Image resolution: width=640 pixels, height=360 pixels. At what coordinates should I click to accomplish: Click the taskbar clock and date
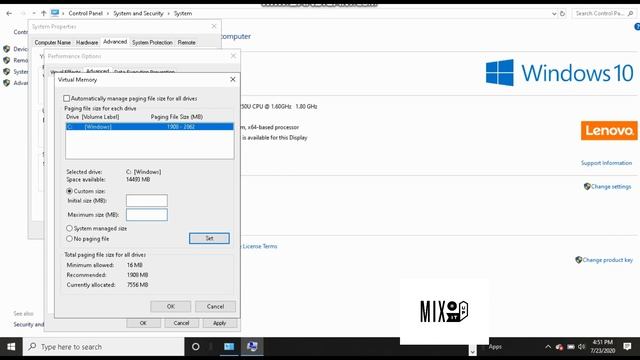[603, 347]
